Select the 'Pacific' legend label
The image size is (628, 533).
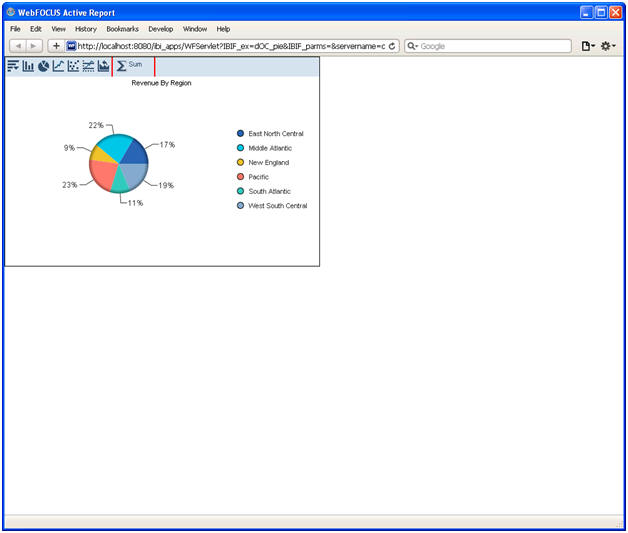point(258,177)
